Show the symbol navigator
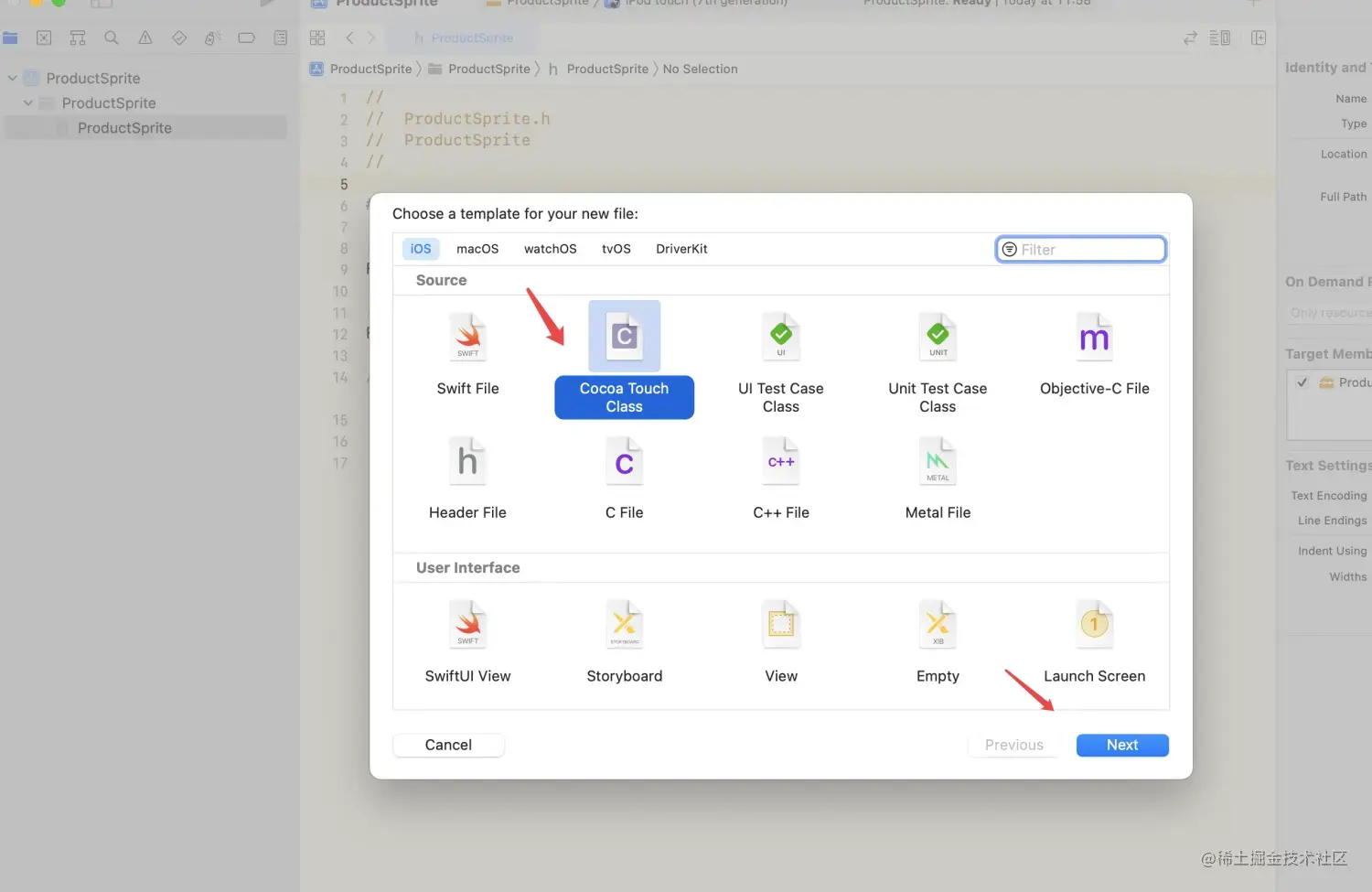The image size is (1372, 892). (x=78, y=38)
